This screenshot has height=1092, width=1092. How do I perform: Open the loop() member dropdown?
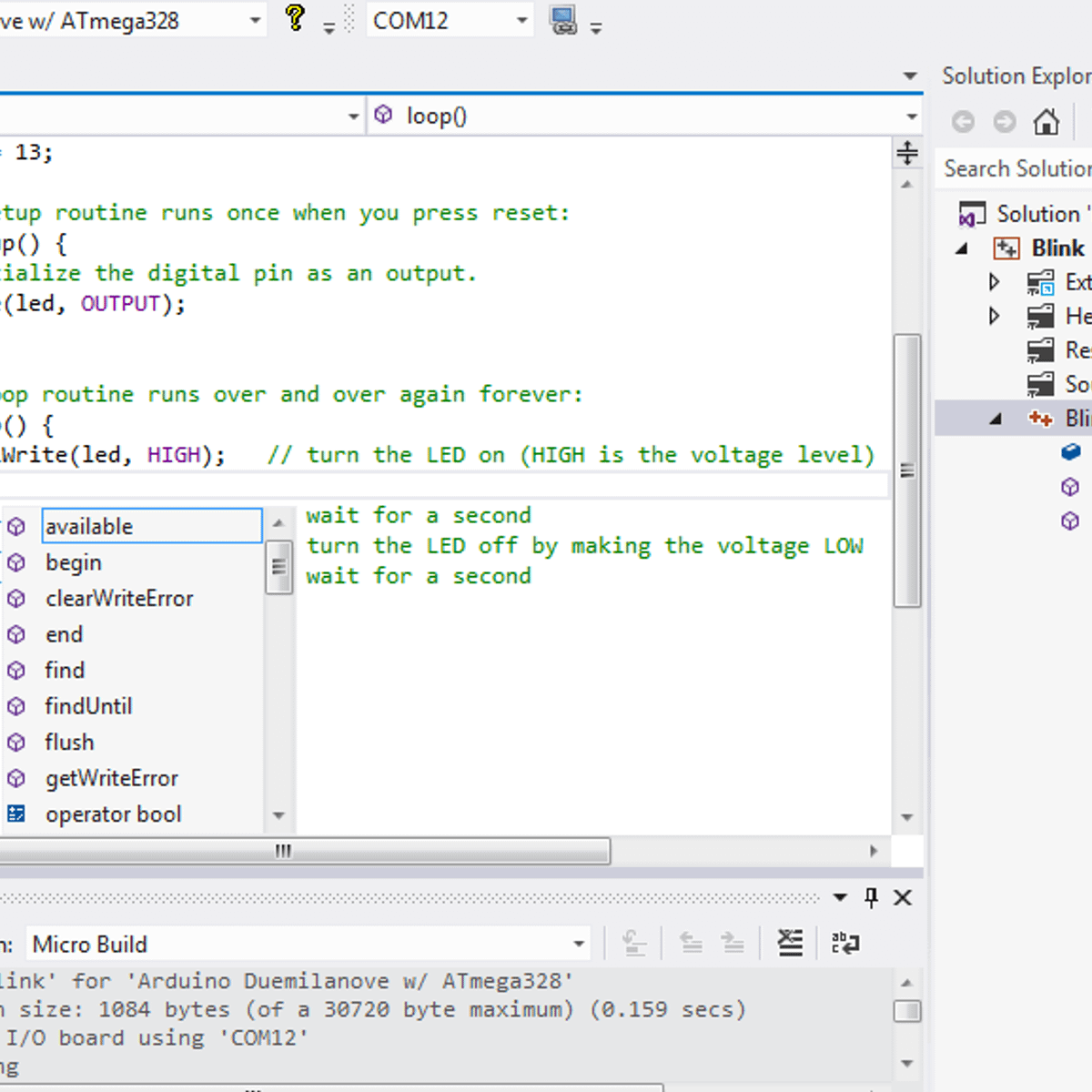click(911, 116)
